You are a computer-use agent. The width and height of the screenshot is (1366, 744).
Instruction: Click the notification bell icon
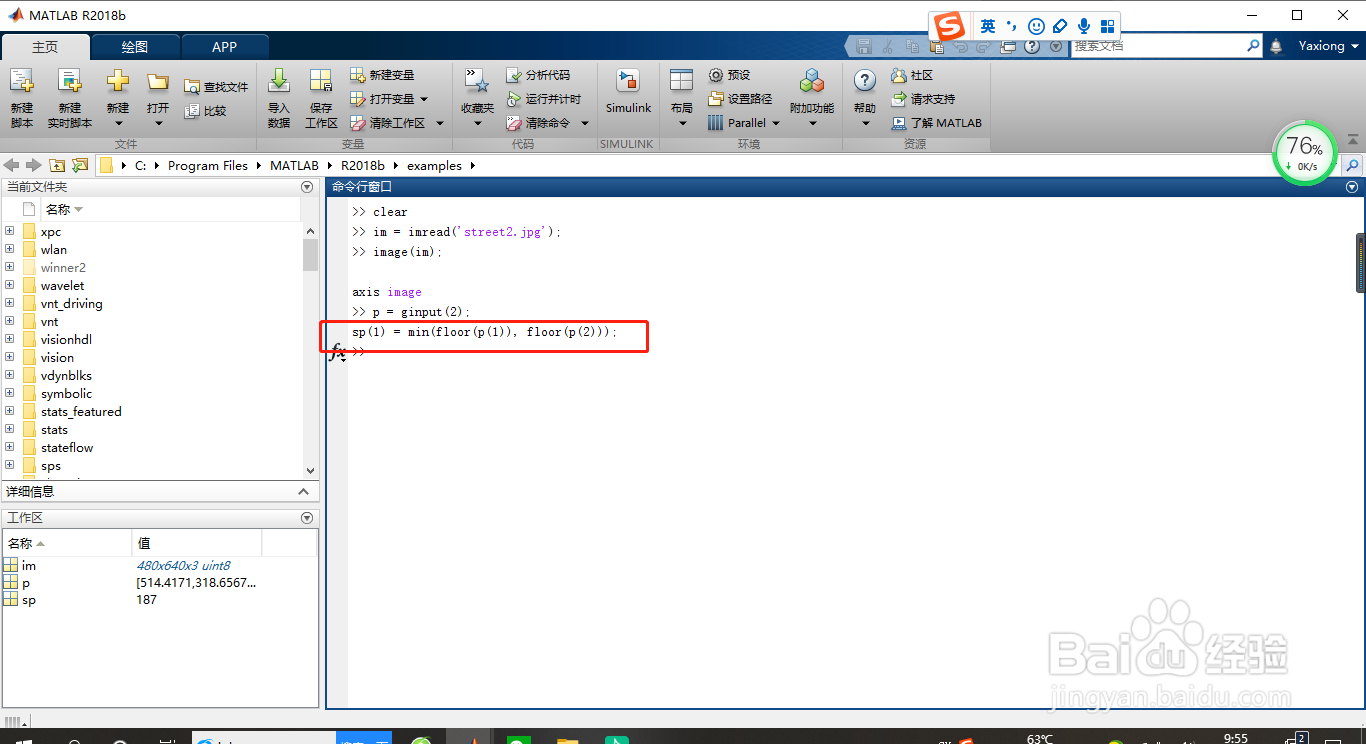pos(1276,46)
